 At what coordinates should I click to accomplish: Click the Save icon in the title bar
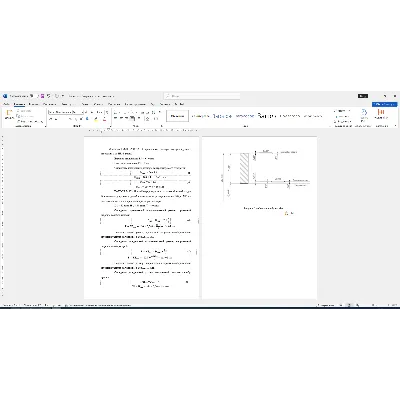[43, 96]
